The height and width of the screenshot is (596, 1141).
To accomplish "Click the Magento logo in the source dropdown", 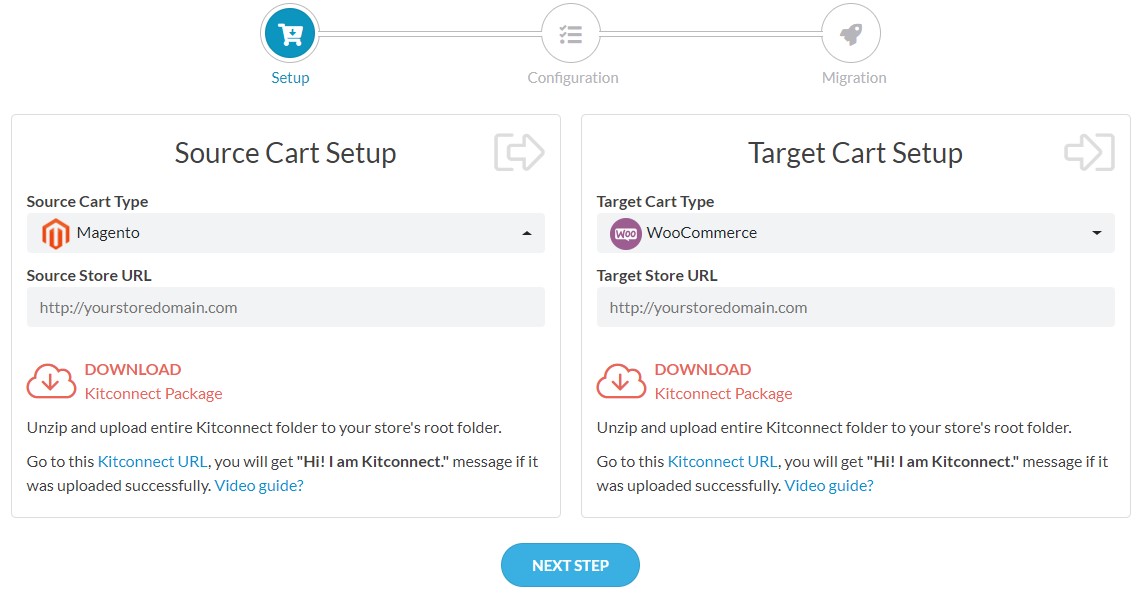I will 55,234.
